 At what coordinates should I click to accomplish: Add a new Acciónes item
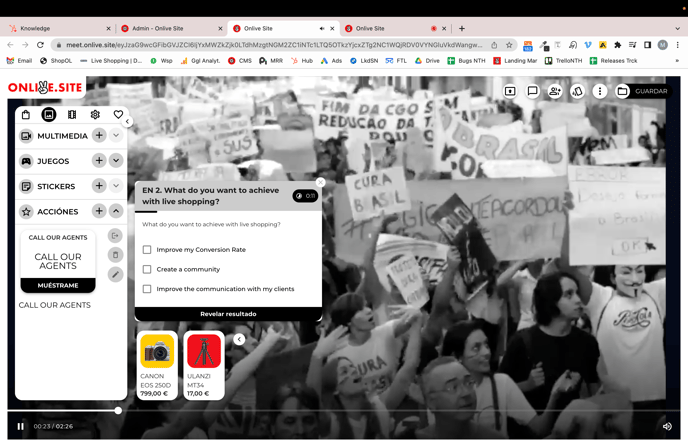99,211
